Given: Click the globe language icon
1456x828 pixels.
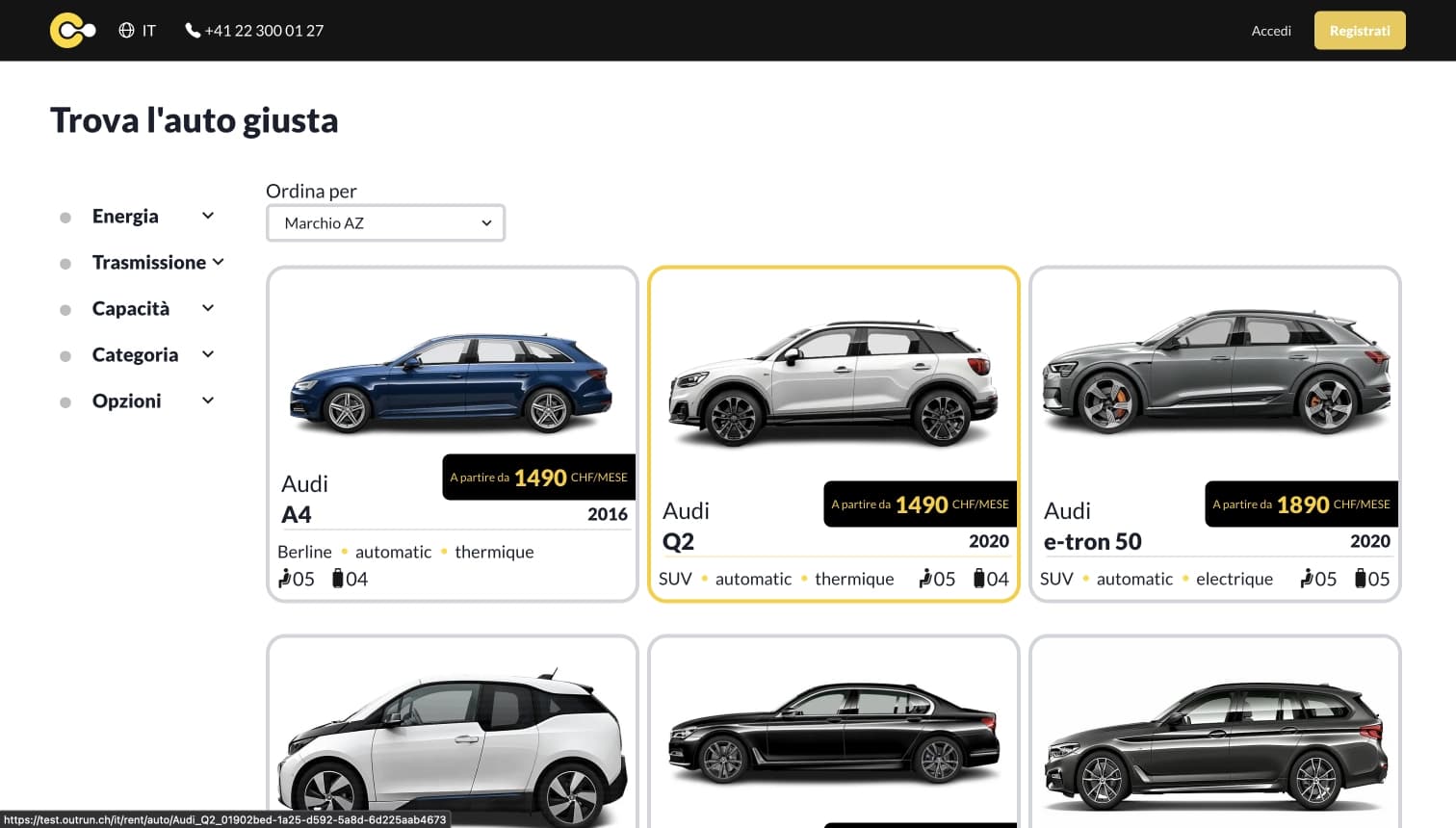Looking at the screenshot, I should pyautogui.click(x=126, y=31).
